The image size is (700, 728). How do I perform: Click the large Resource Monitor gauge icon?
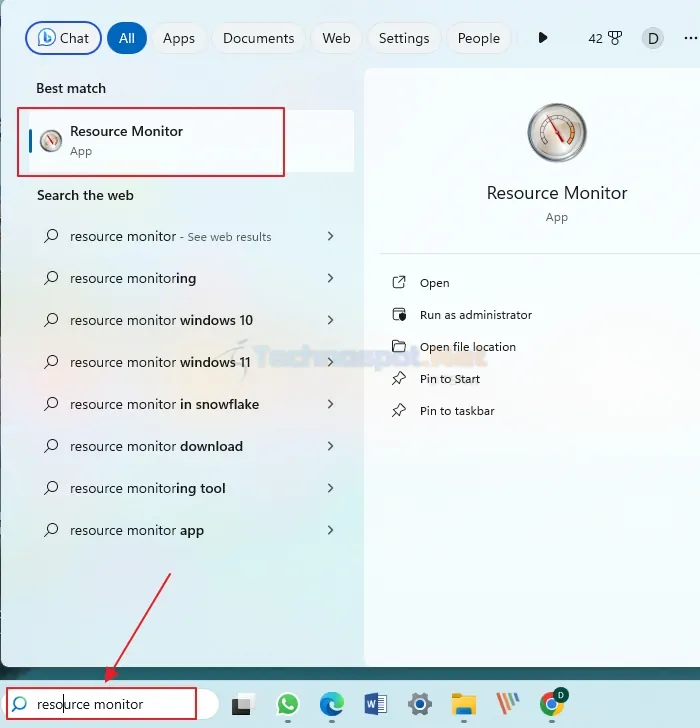click(557, 132)
